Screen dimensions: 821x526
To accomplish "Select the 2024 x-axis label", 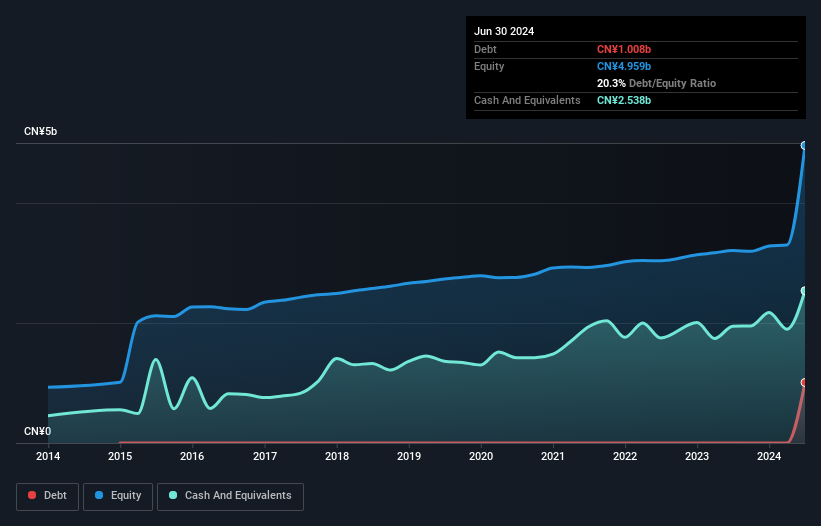I will pos(769,456).
